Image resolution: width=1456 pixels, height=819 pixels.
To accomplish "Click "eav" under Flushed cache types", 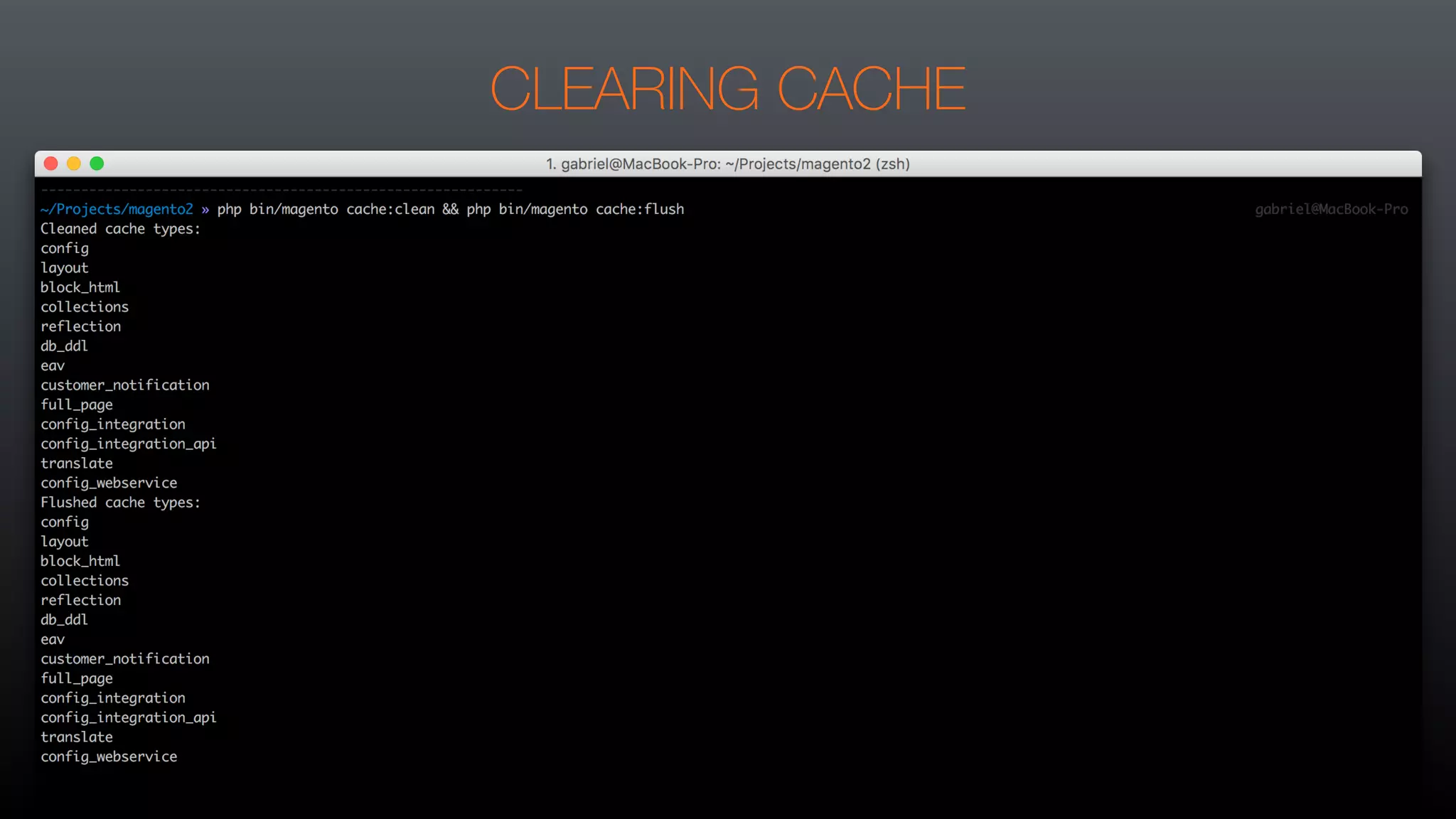I will coord(53,639).
